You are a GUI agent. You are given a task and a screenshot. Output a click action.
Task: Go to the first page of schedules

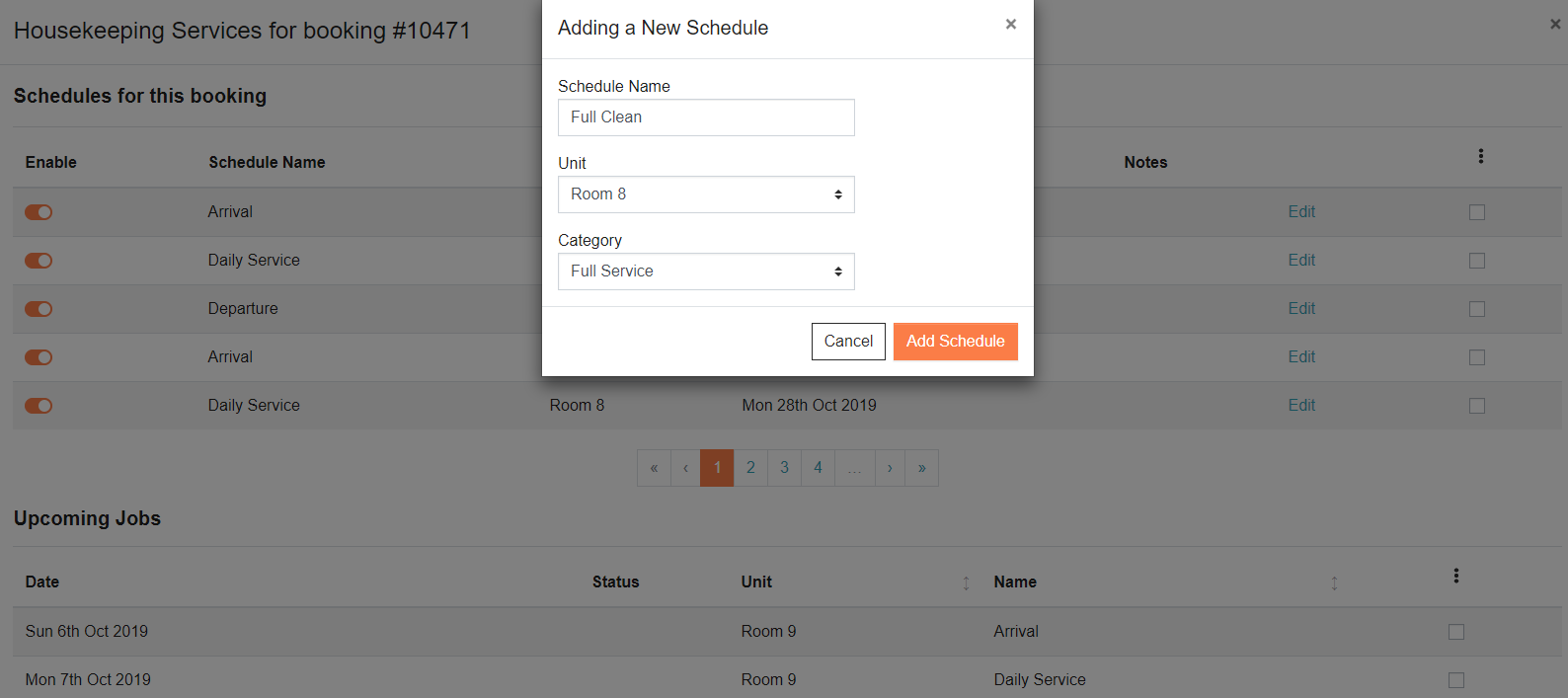(x=654, y=468)
